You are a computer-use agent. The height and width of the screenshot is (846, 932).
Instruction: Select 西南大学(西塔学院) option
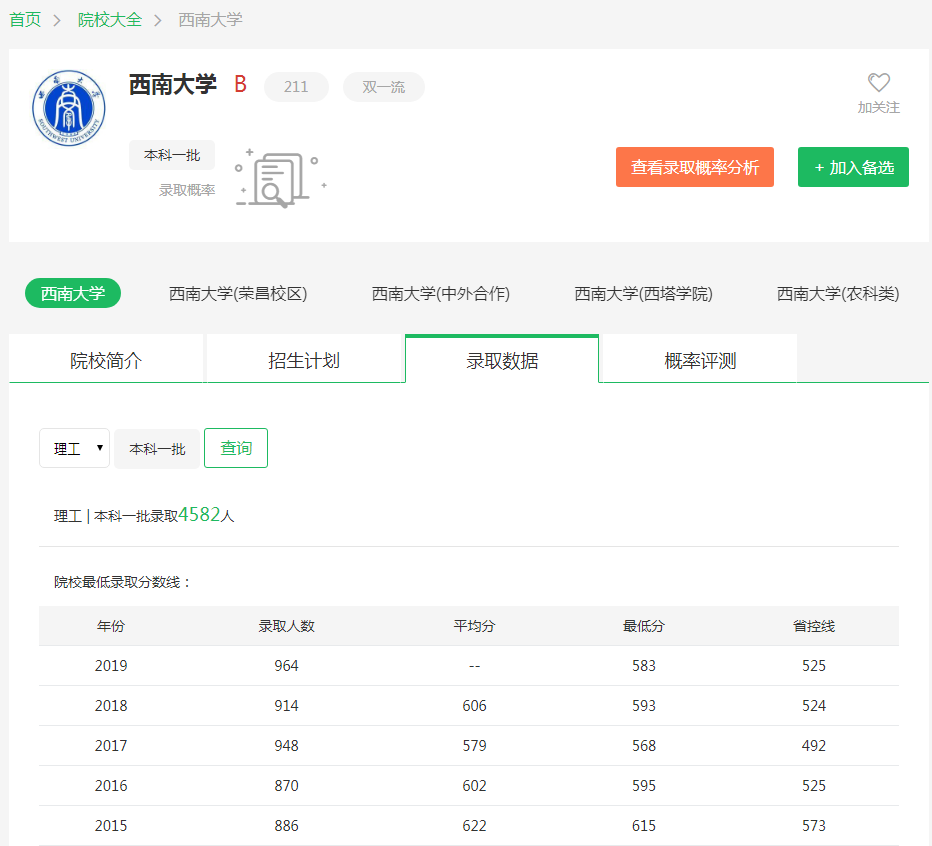coord(643,294)
